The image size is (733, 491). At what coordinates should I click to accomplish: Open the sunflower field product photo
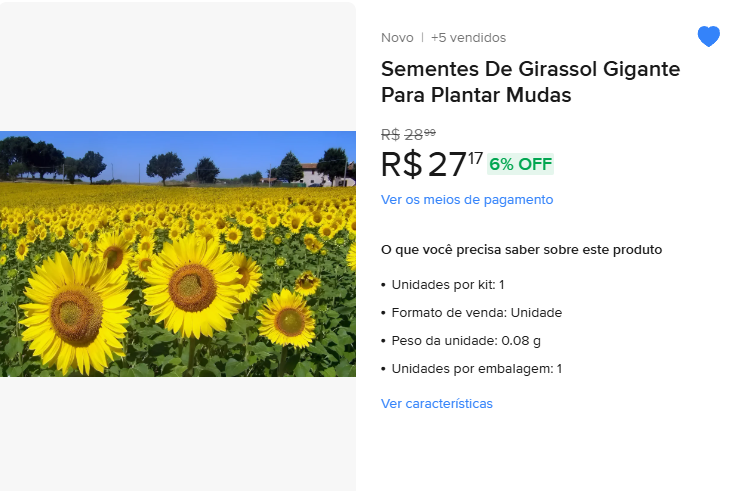point(178,254)
